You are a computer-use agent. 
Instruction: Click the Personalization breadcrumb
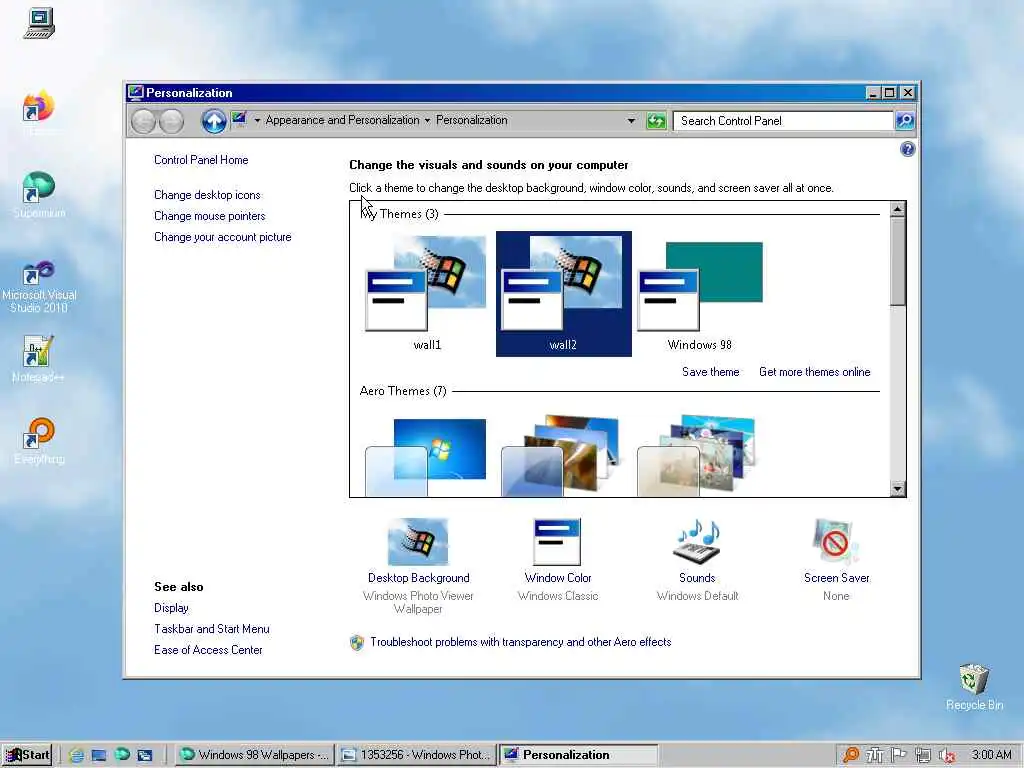pos(472,120)
